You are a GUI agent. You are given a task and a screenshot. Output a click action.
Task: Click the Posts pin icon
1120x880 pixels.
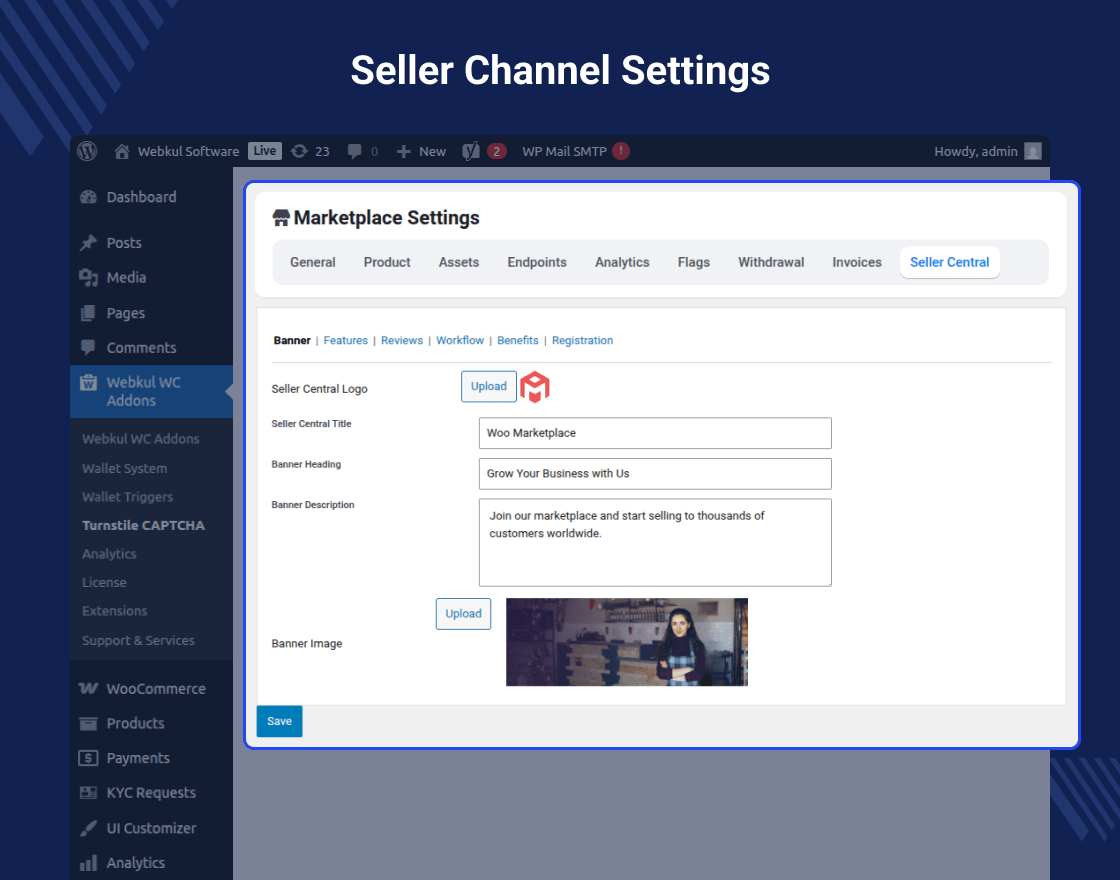tap(89, 243)
